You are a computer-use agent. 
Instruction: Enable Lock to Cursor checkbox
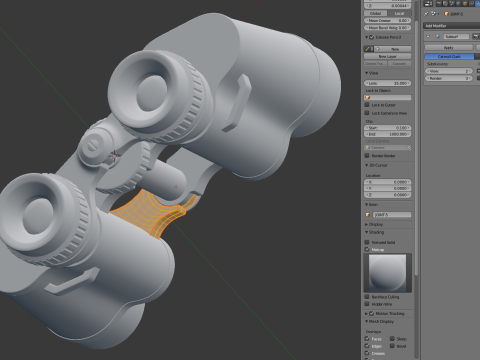367,105
